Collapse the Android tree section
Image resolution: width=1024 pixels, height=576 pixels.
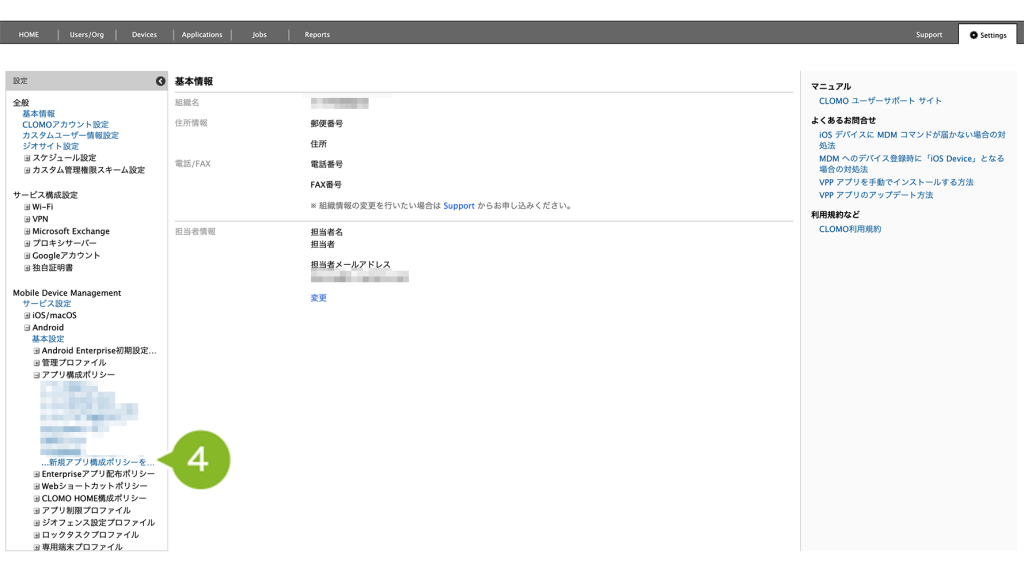point(28,327)
